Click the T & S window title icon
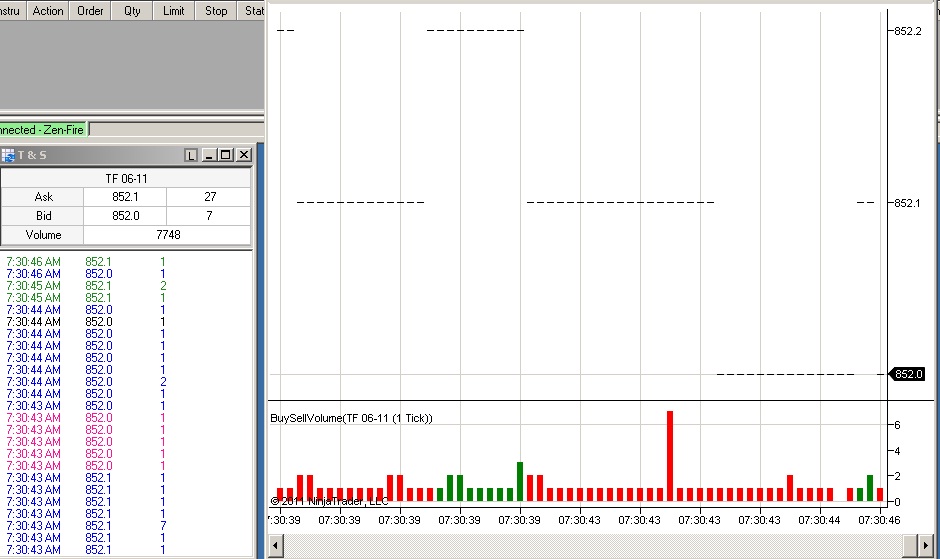 (8, 155)
